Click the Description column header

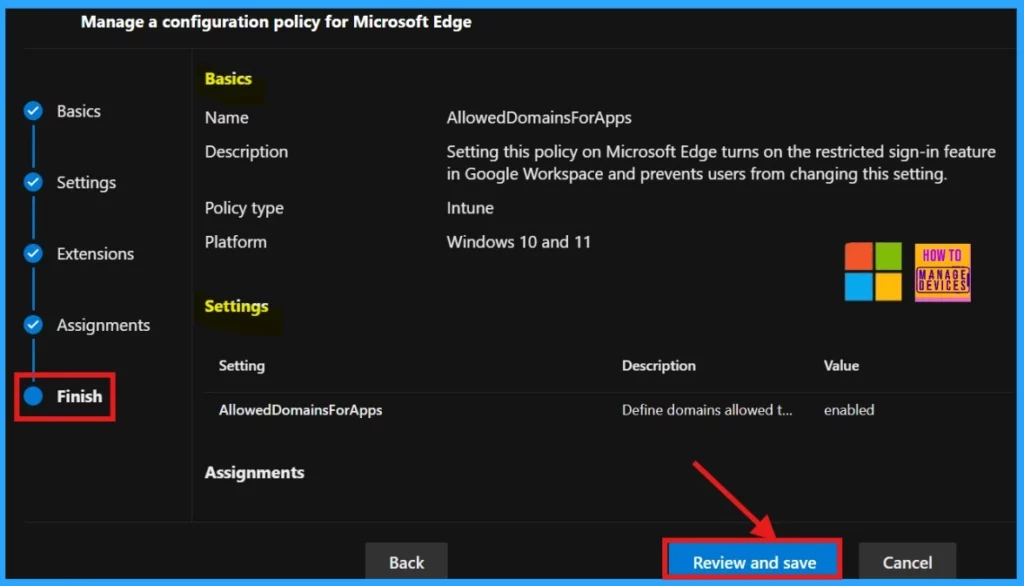click(x=658, y=365)
